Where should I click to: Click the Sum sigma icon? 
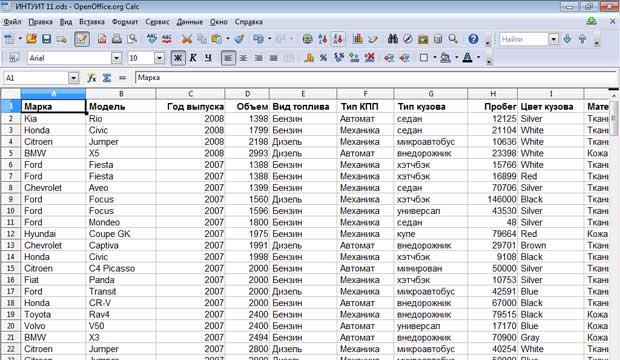107,78
